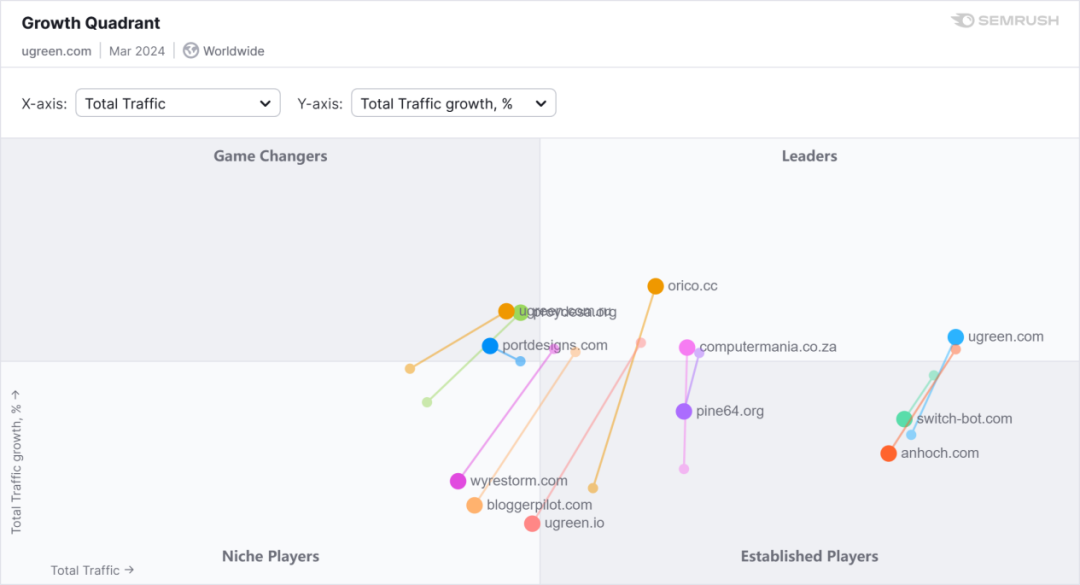Click the switch-bot.com label text
Viewport: 1080px width, 585px height.
tap(964, 419)
